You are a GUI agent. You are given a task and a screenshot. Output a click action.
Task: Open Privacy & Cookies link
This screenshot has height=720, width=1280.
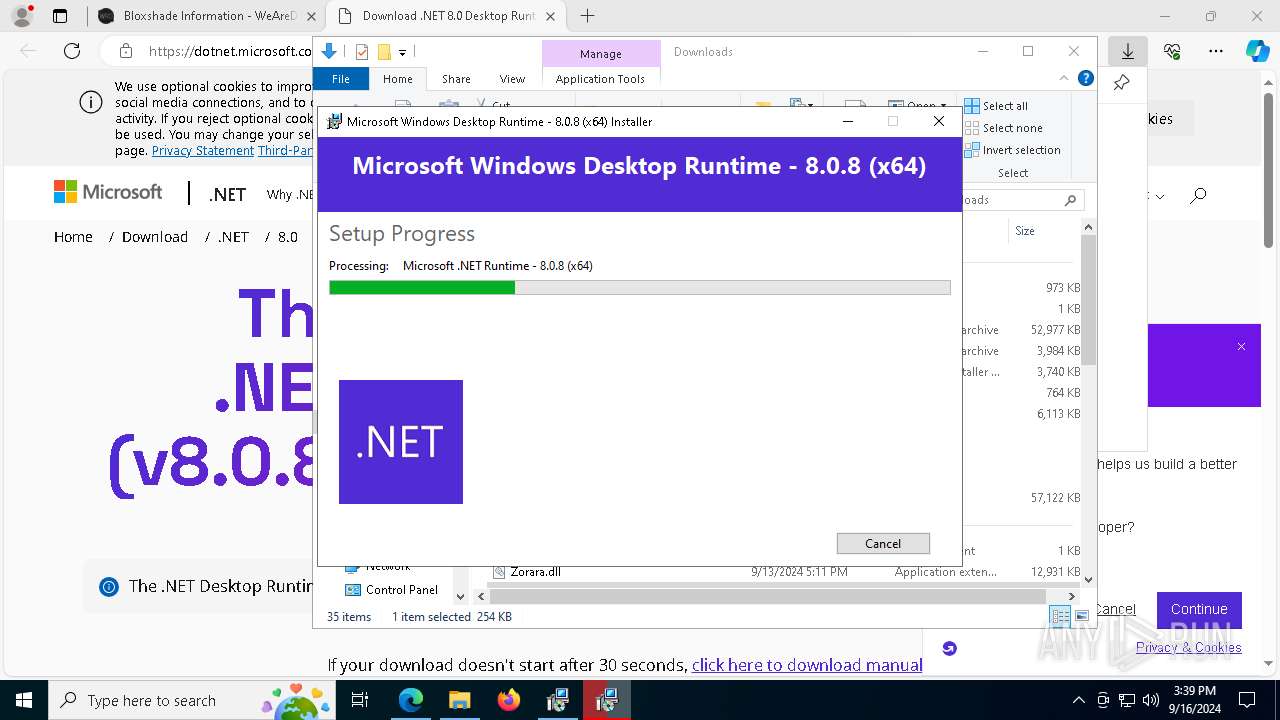tap(1188, 647)
